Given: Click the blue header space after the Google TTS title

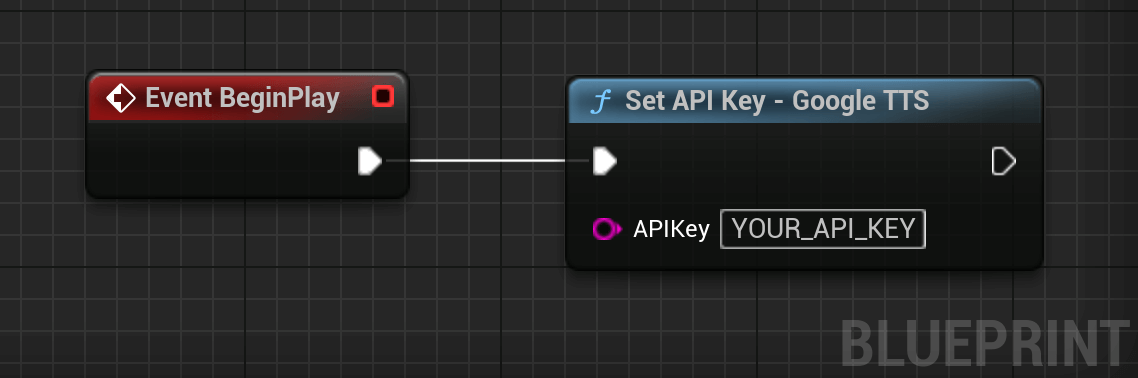Looking at the screenshot, I should click(983, 101).
